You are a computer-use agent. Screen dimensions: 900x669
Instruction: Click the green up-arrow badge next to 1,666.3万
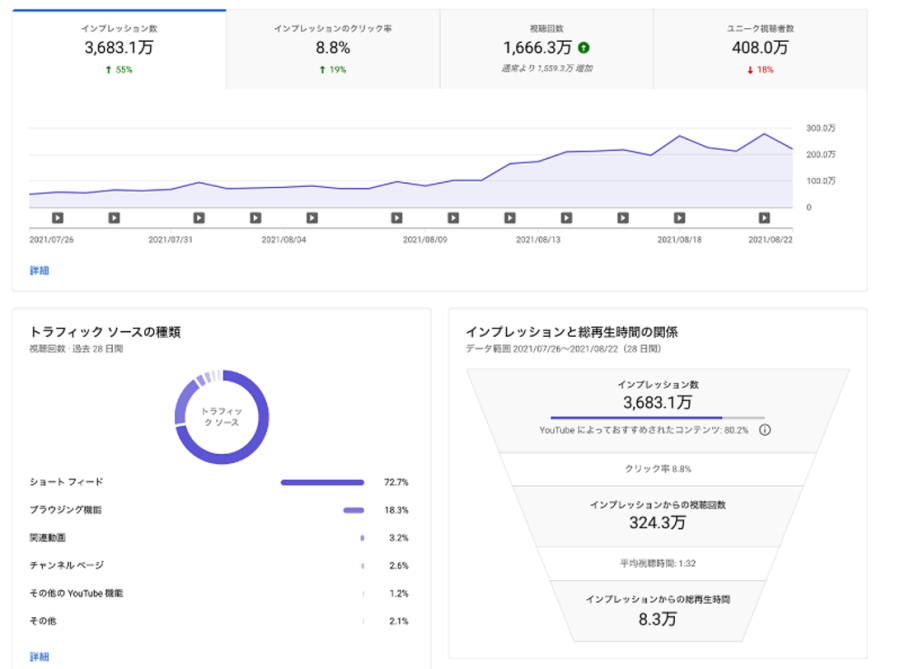click(x=583, y=47)
